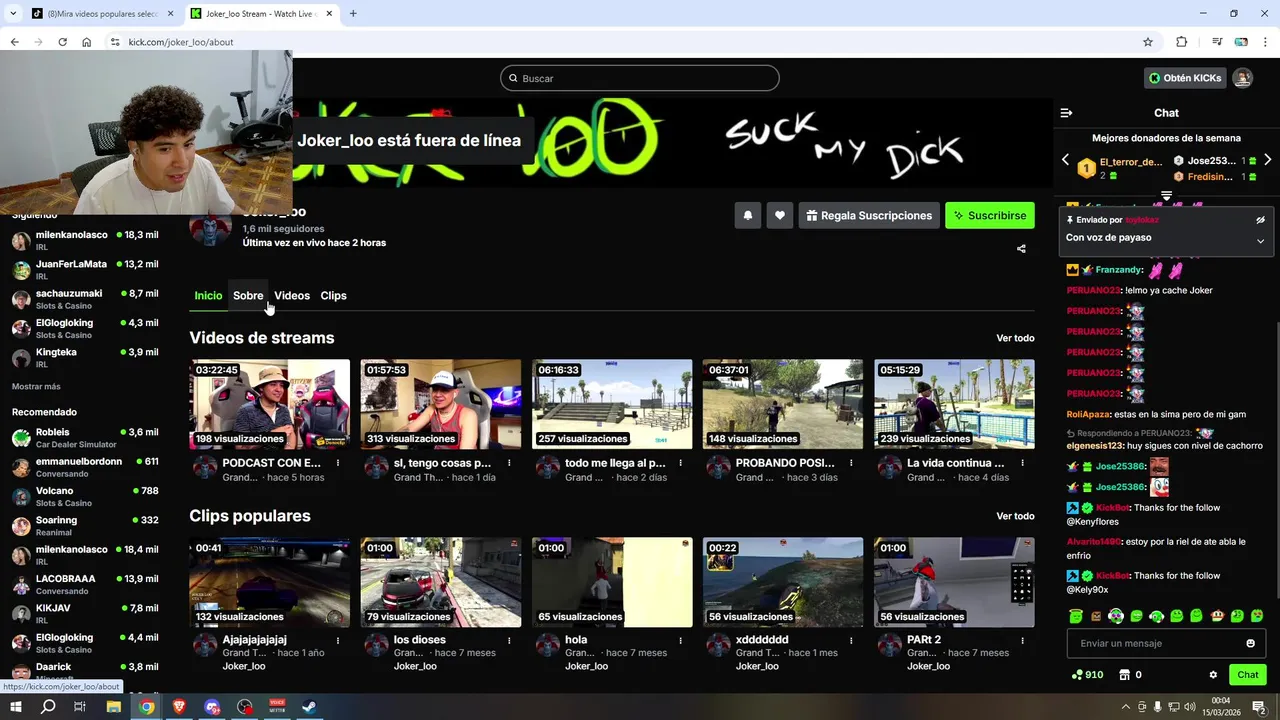1280x720 pixels.
Task: Open options menu for 'La vida continua ...' video
Action: coord(1022,463)
